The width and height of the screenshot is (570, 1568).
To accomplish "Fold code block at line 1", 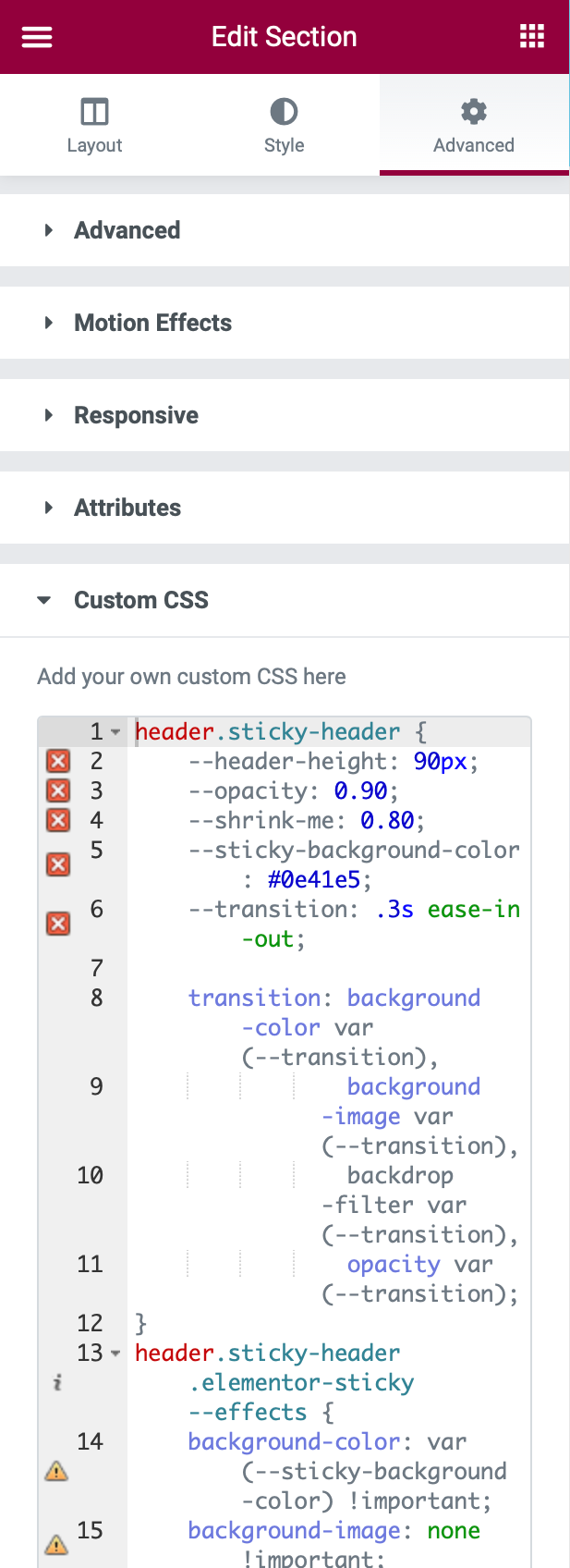I will (x=116, y=732).
